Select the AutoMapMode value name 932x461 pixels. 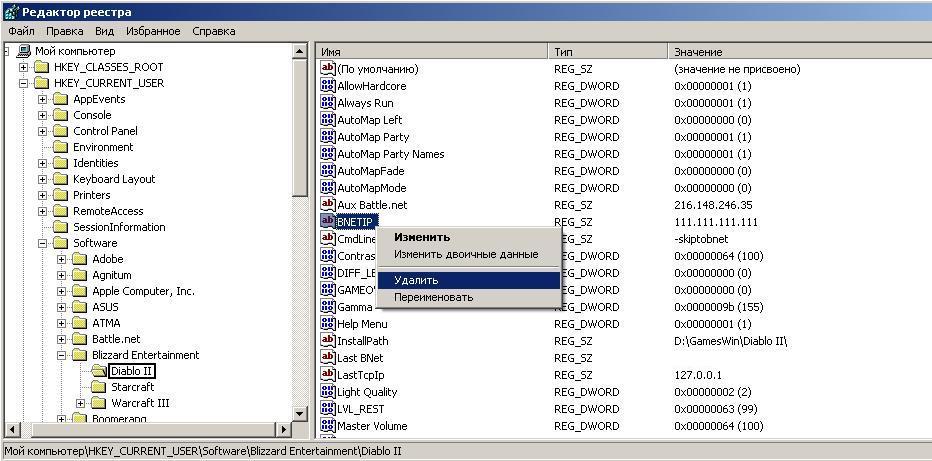tap(371, 188)
